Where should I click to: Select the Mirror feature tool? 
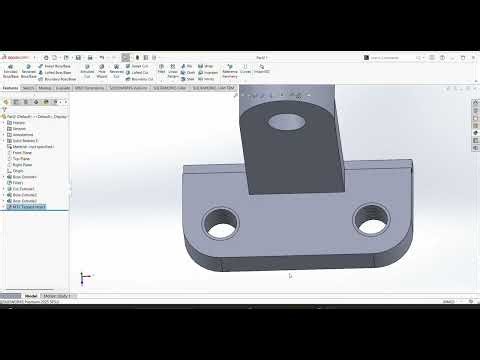pos(206,79)
